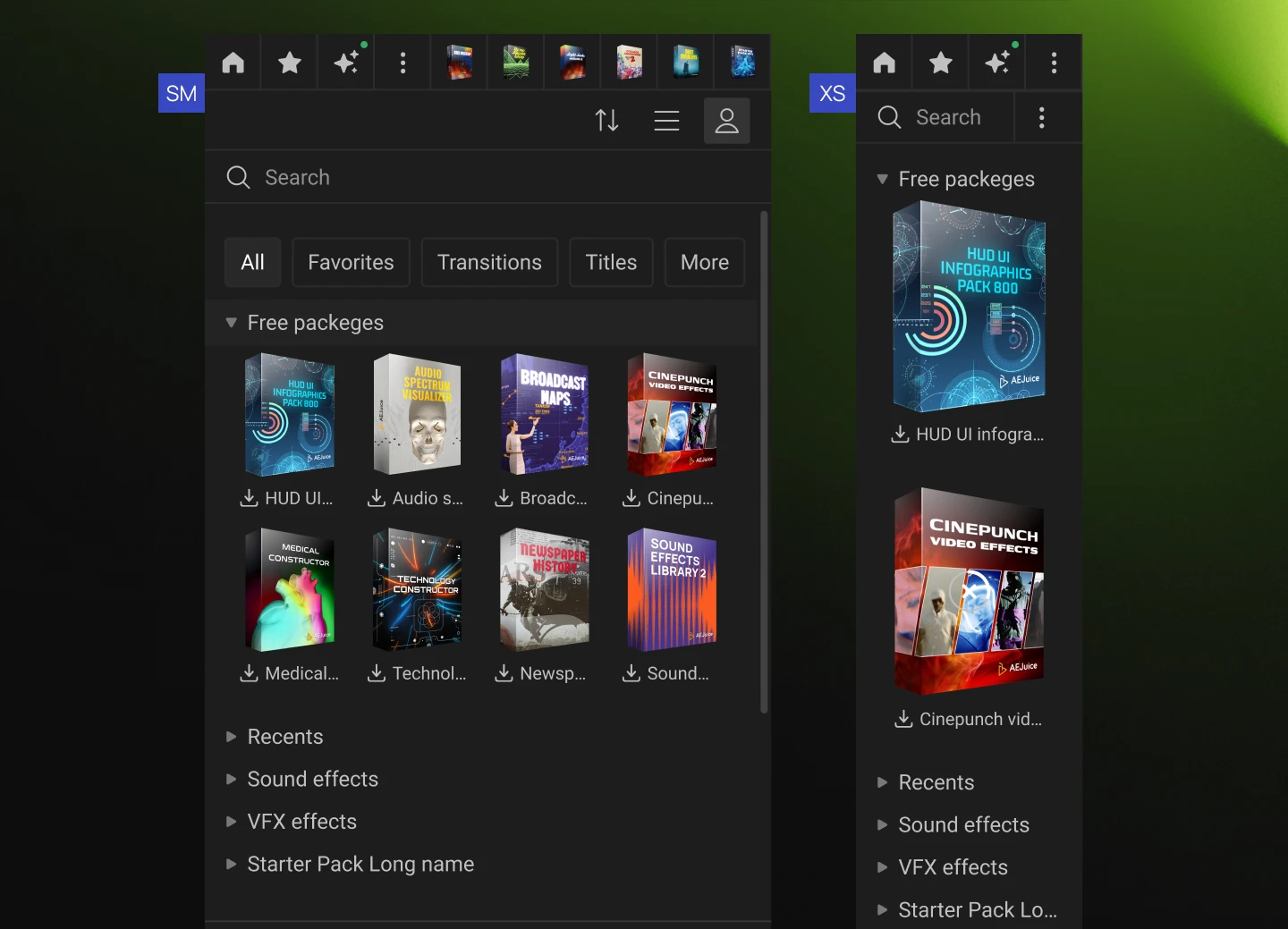Select the Newspaper History pack thumbnail
Screen dimensions: 1288x929
545,589
